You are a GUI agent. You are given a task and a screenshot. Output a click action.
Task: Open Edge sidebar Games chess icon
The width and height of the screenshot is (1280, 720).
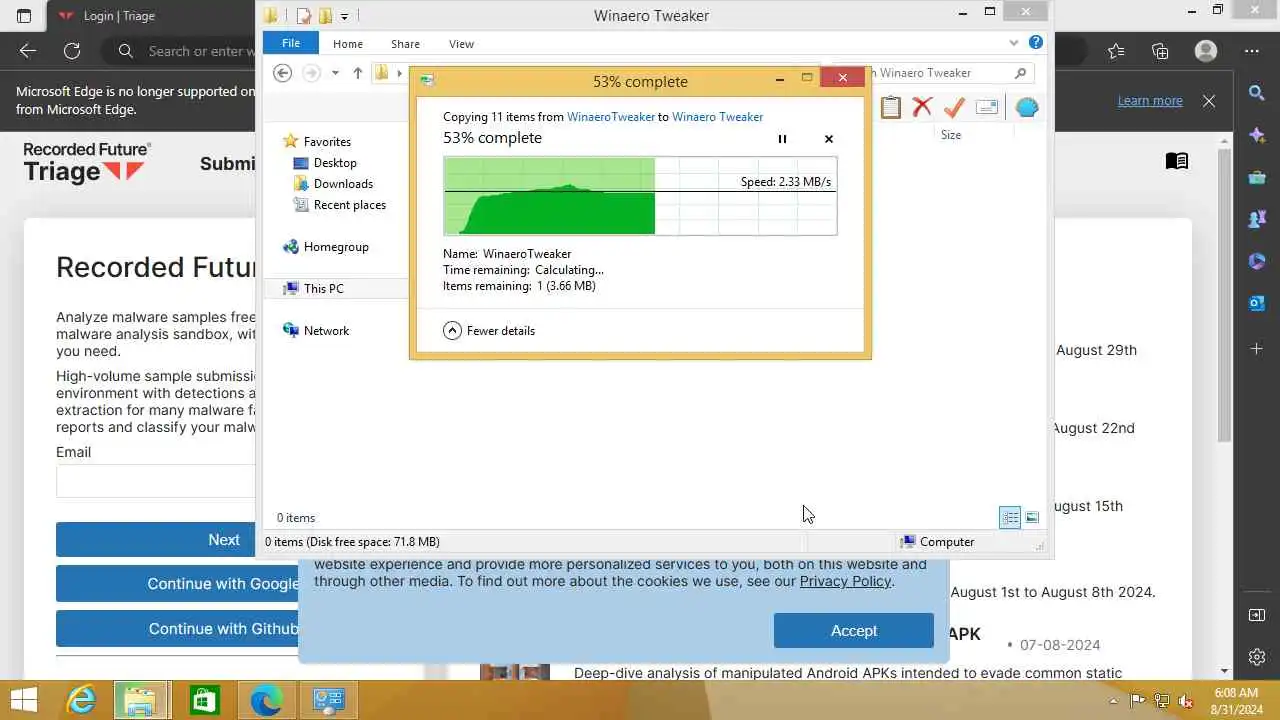pos(1257,219)
